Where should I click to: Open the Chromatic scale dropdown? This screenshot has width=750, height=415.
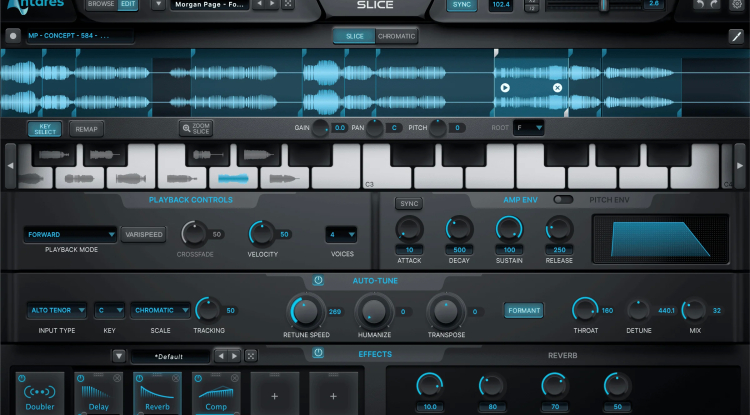click(x=160, y=310)
